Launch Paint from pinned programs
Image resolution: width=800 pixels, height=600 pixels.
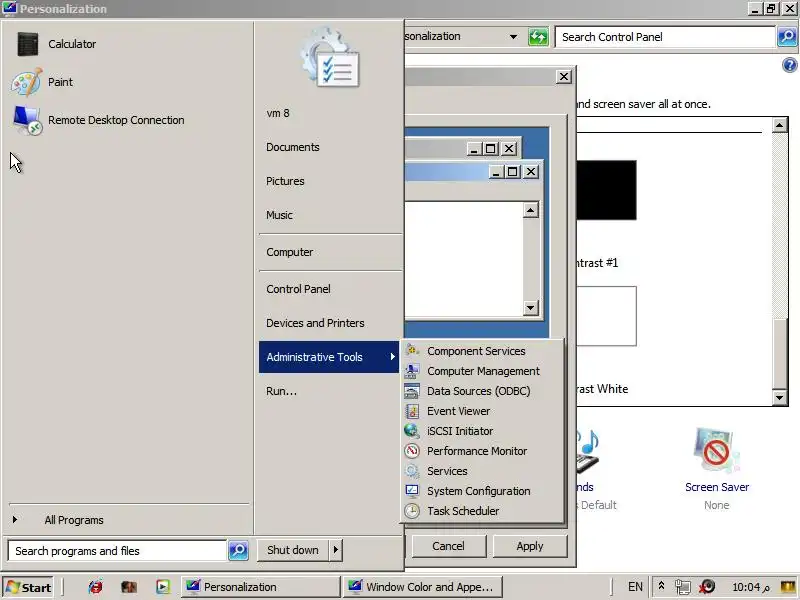pyautogui.click(x=60, y=82)
